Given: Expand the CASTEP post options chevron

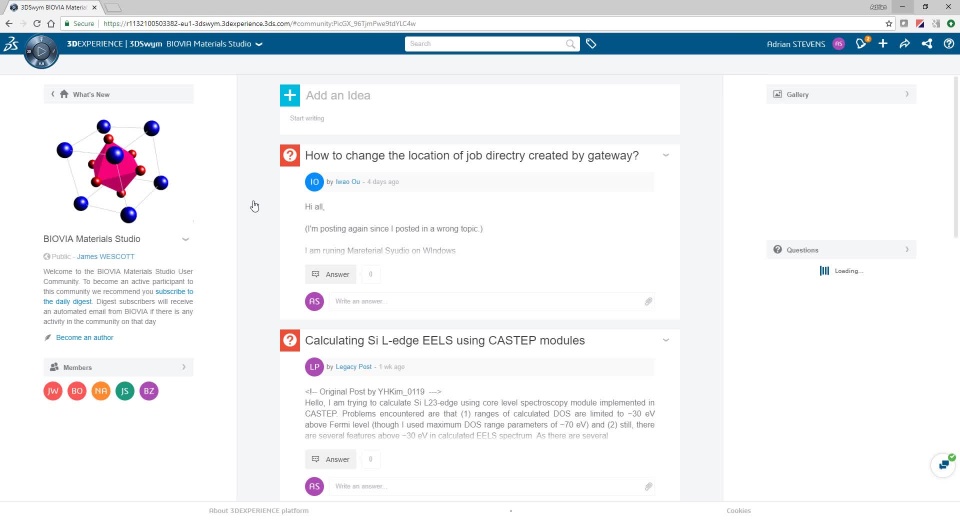Looking at the screenshot, I should [666, 341].
